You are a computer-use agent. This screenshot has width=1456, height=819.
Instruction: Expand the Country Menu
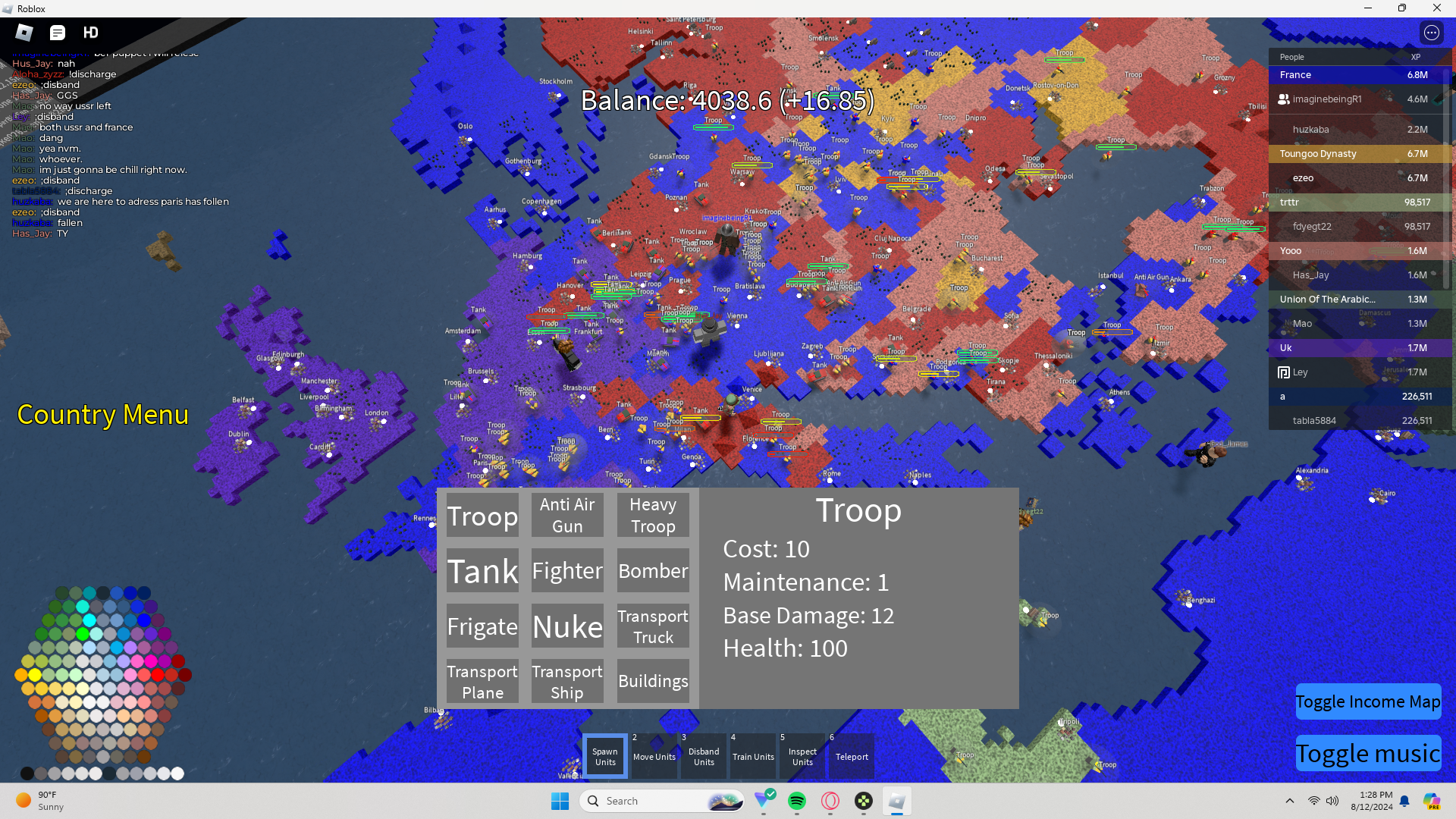(x=102, y=415)
